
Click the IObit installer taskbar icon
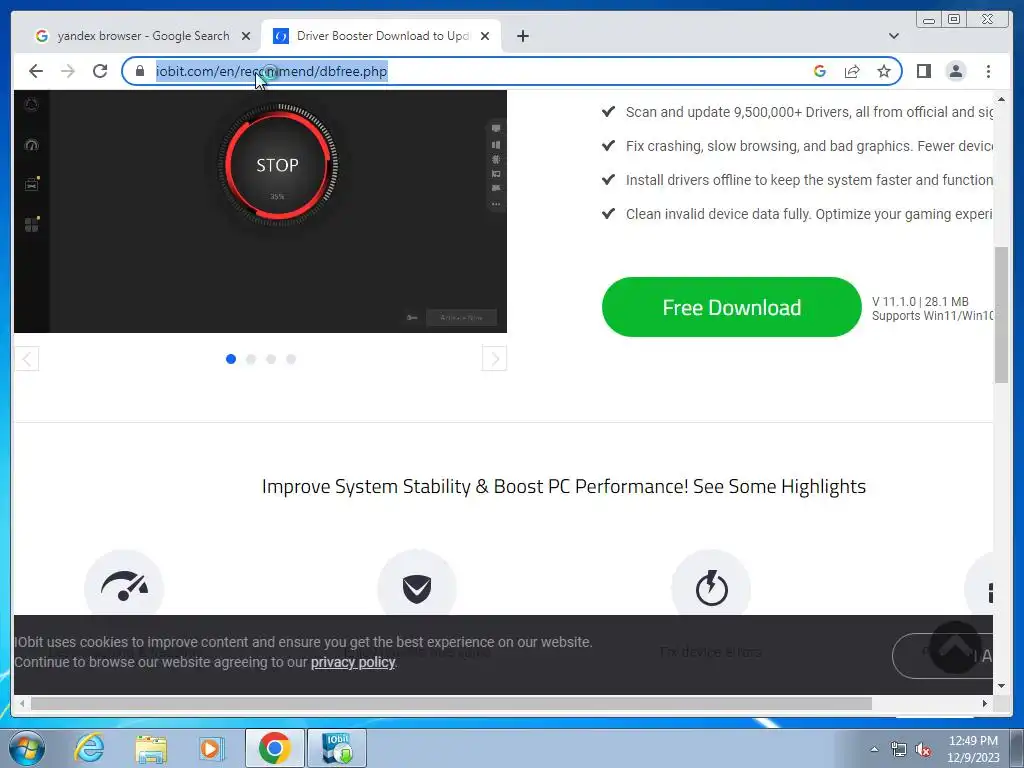pos(337,748)
